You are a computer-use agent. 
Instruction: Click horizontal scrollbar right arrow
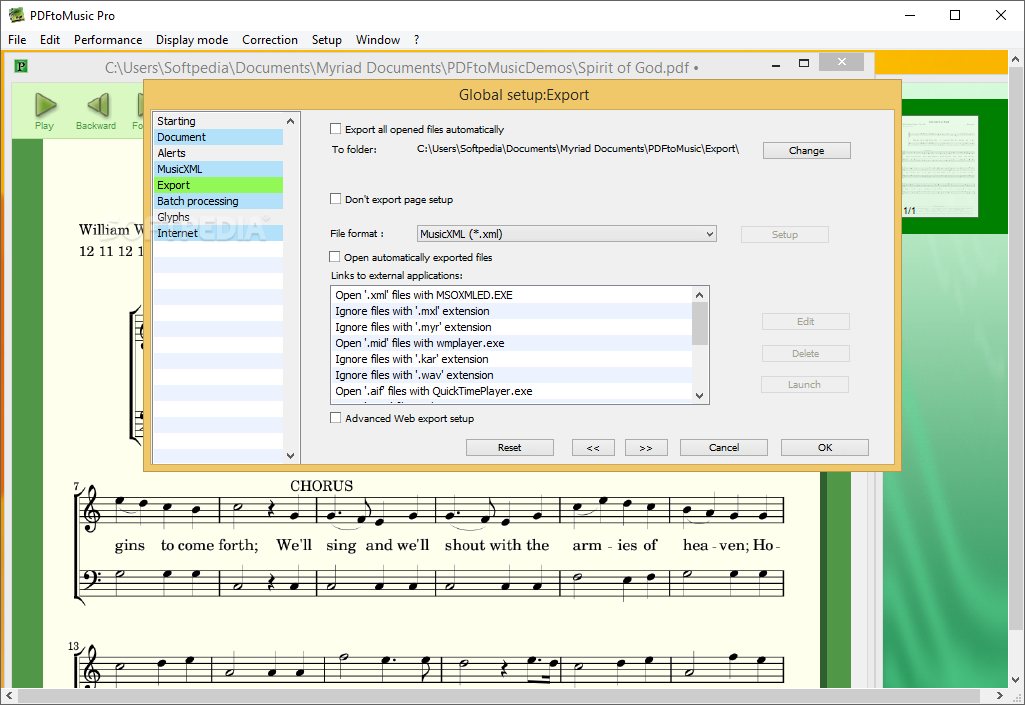(x=1000, y=695)
